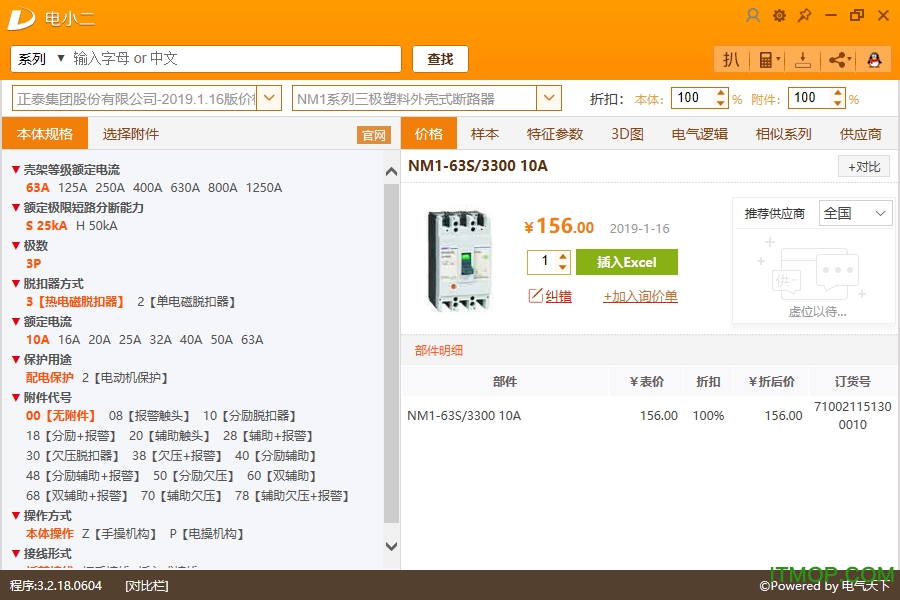Select the 125A frame current option

pyautogui.click(x=72, y=188)
